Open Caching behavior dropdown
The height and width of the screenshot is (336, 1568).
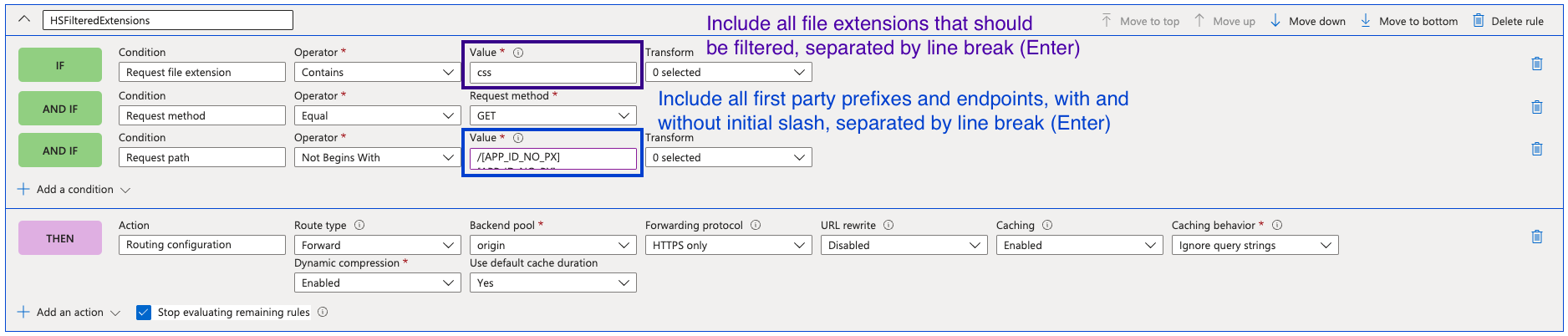pos(1255,245)
